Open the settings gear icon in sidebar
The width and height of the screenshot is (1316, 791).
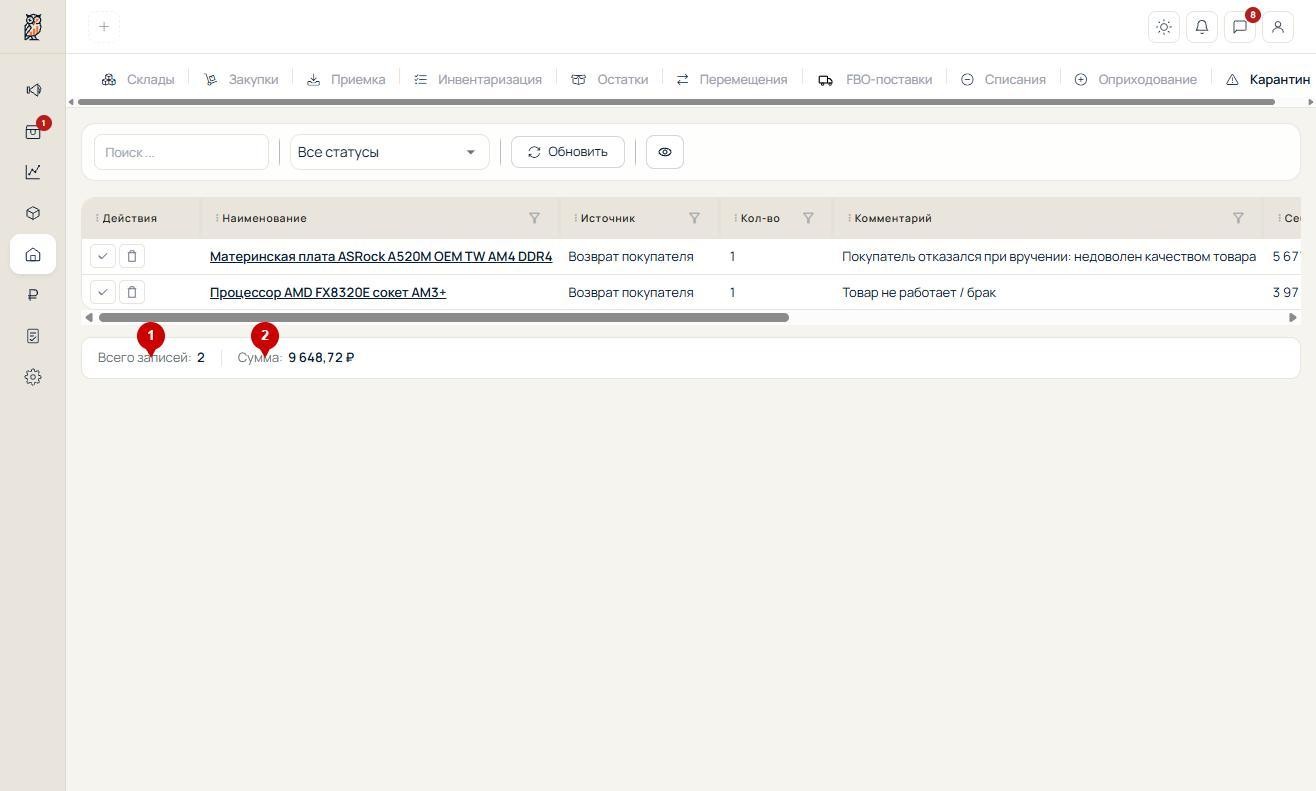(x=33, y=377)
